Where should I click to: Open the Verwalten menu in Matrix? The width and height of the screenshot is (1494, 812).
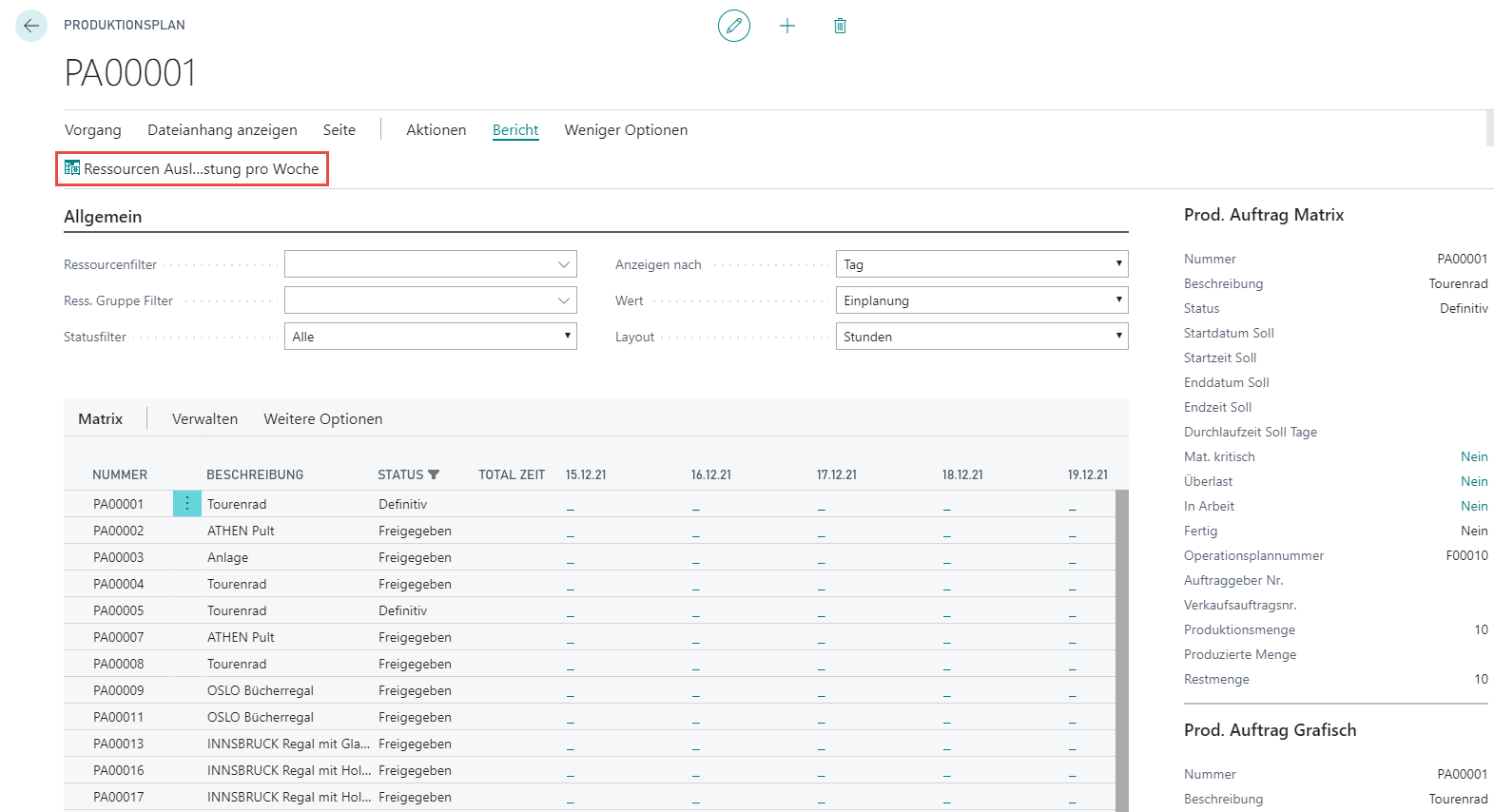[x=205, y=419]
